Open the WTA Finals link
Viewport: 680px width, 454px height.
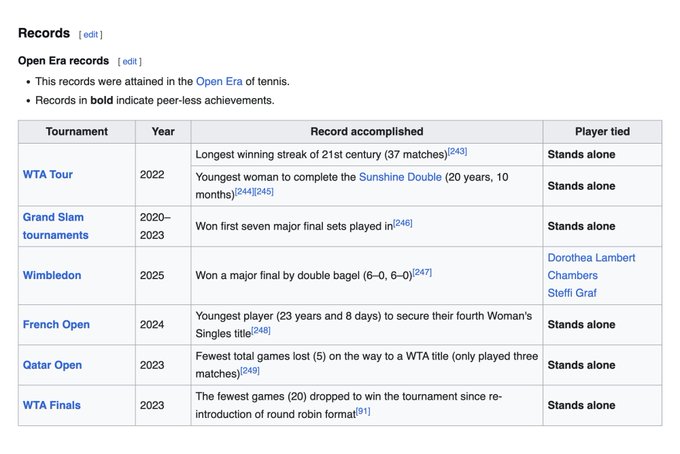(x=52, y=405)
